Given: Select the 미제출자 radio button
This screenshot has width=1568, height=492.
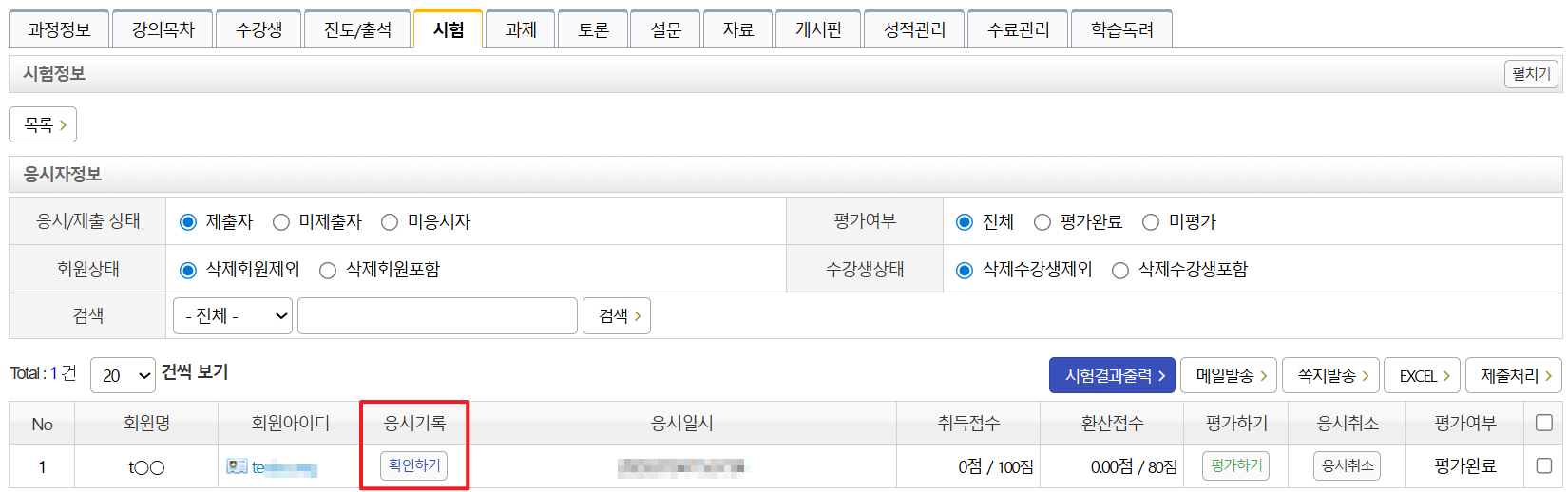Looking at the screenshot, I should click(x=281, y=222).
